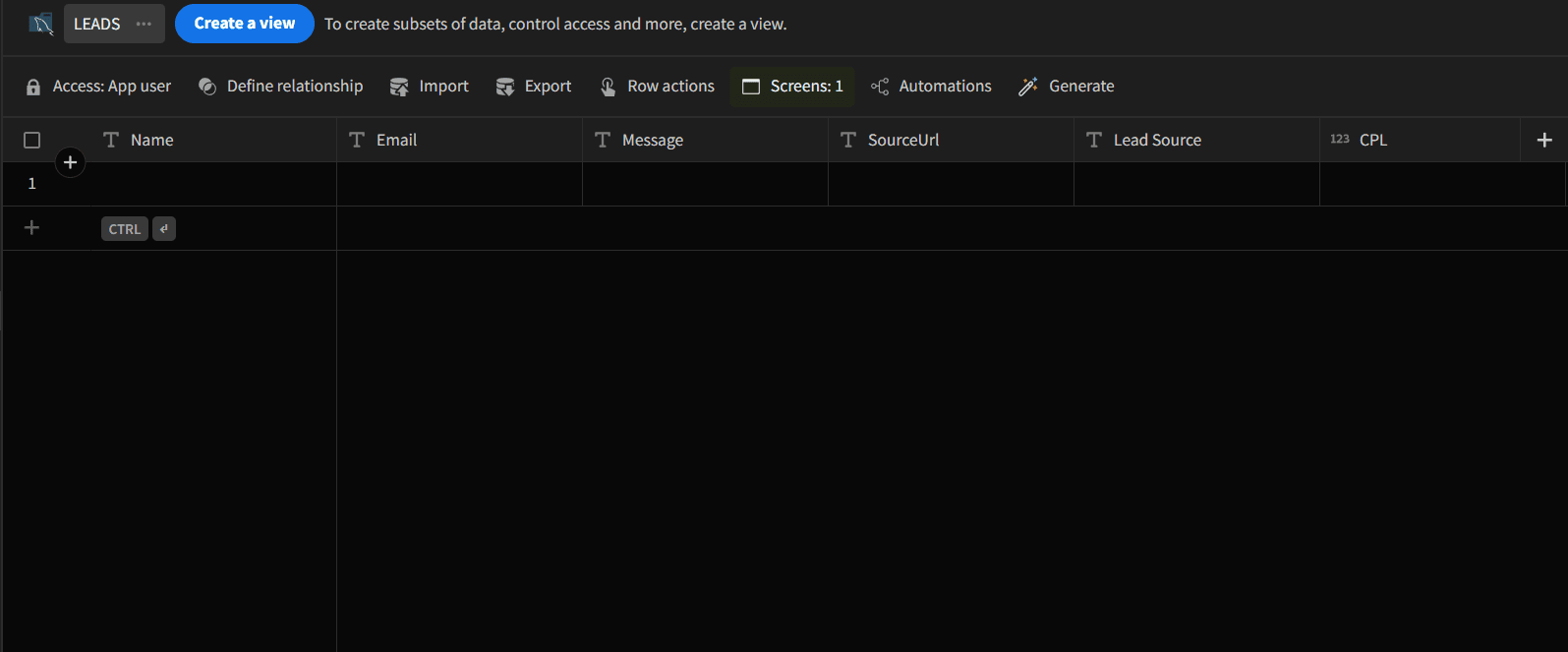Open the SourceUrl column header

click(952, 140)
